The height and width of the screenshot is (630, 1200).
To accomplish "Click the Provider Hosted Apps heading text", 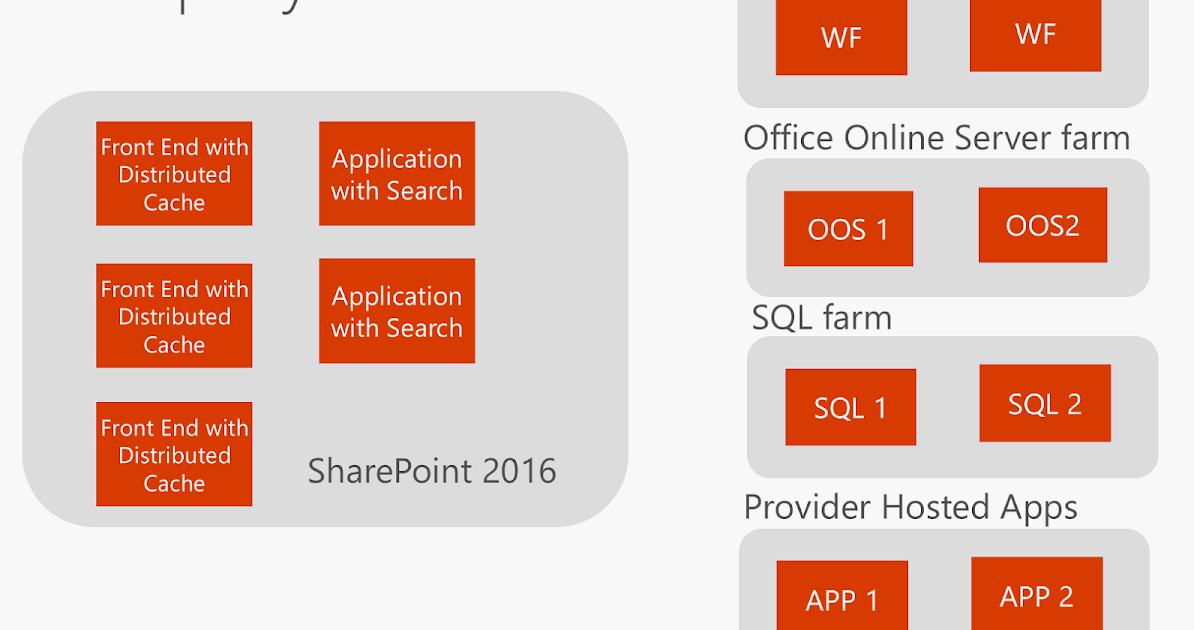I will [x=911, y=507].
